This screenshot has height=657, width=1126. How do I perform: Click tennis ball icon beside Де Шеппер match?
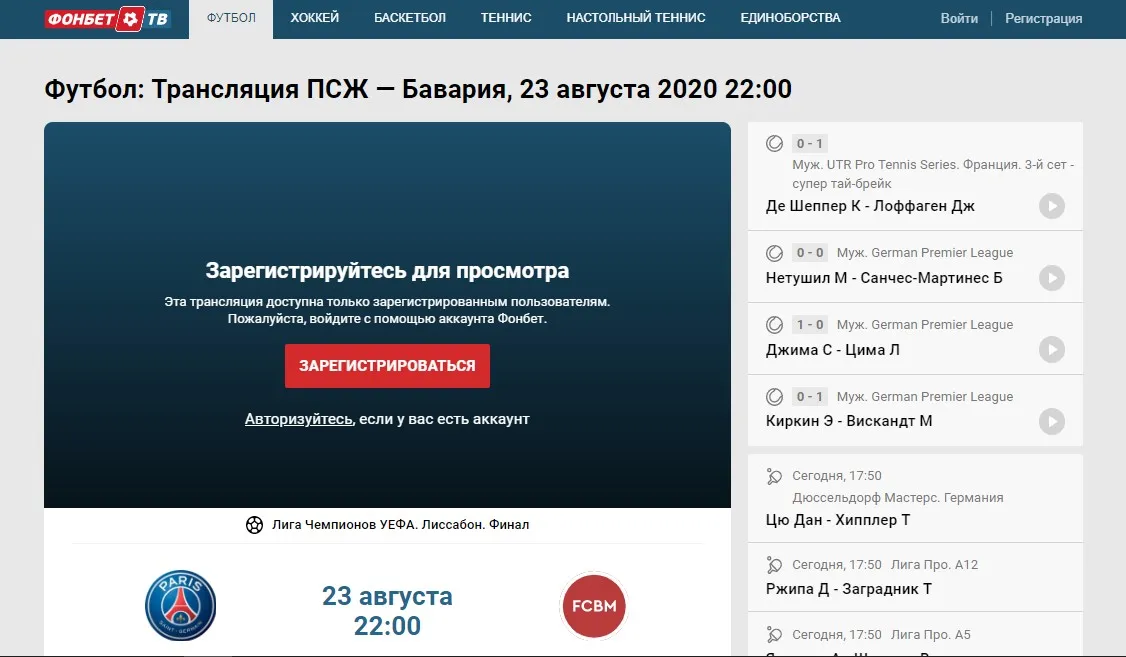point(774,144)
